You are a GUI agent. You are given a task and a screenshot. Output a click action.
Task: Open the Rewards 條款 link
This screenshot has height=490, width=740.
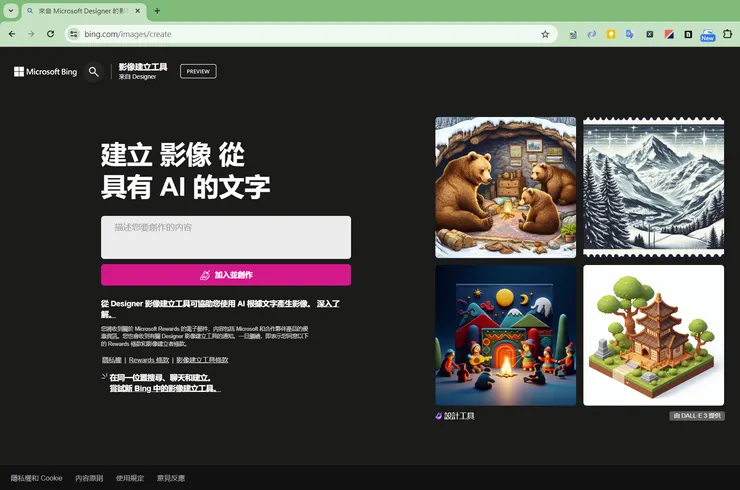[x=149, y=360]
